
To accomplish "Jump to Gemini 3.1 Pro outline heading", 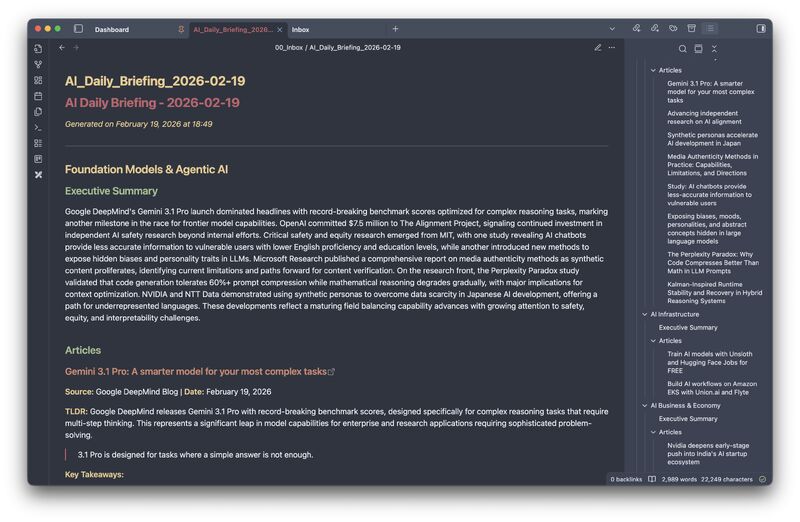I will (x=711, y=92).
